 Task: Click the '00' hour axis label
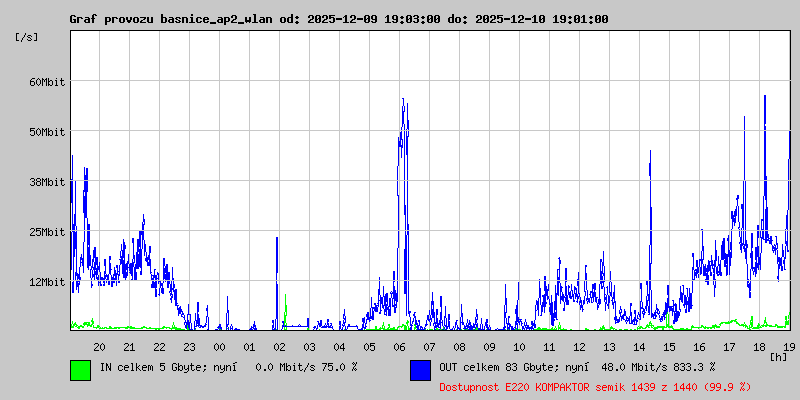[x=219, y=347]
